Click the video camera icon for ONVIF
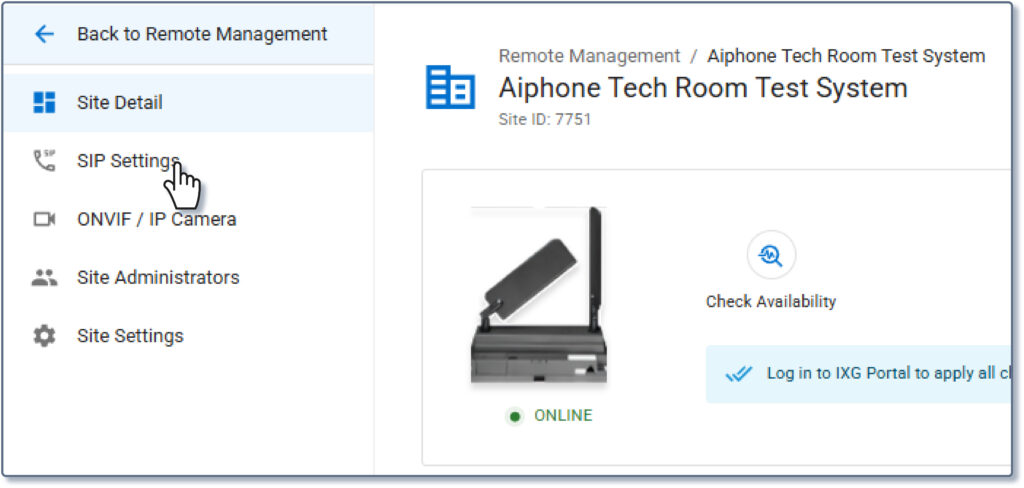This screenshot has width=1024, height=488. click(x=44, y=219)
